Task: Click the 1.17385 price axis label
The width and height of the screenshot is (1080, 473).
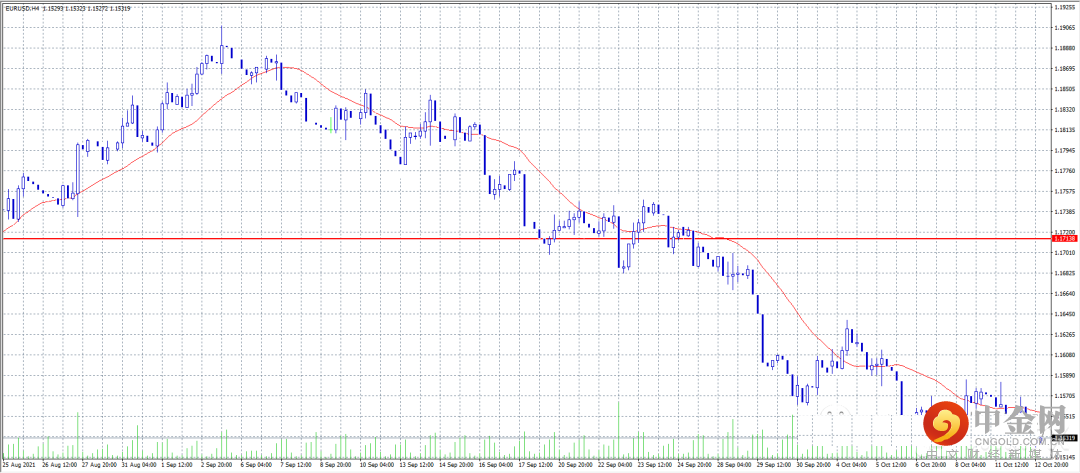Action: (1064, 211)
